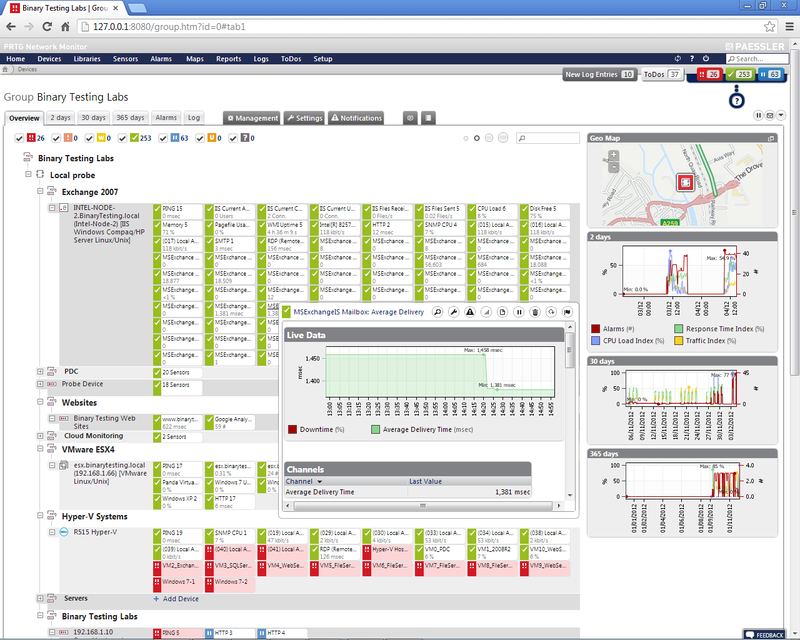Click the pause button above the Geo Map
Image resolution: width=800 pixels, height=640 pixels.
[759, 115]
